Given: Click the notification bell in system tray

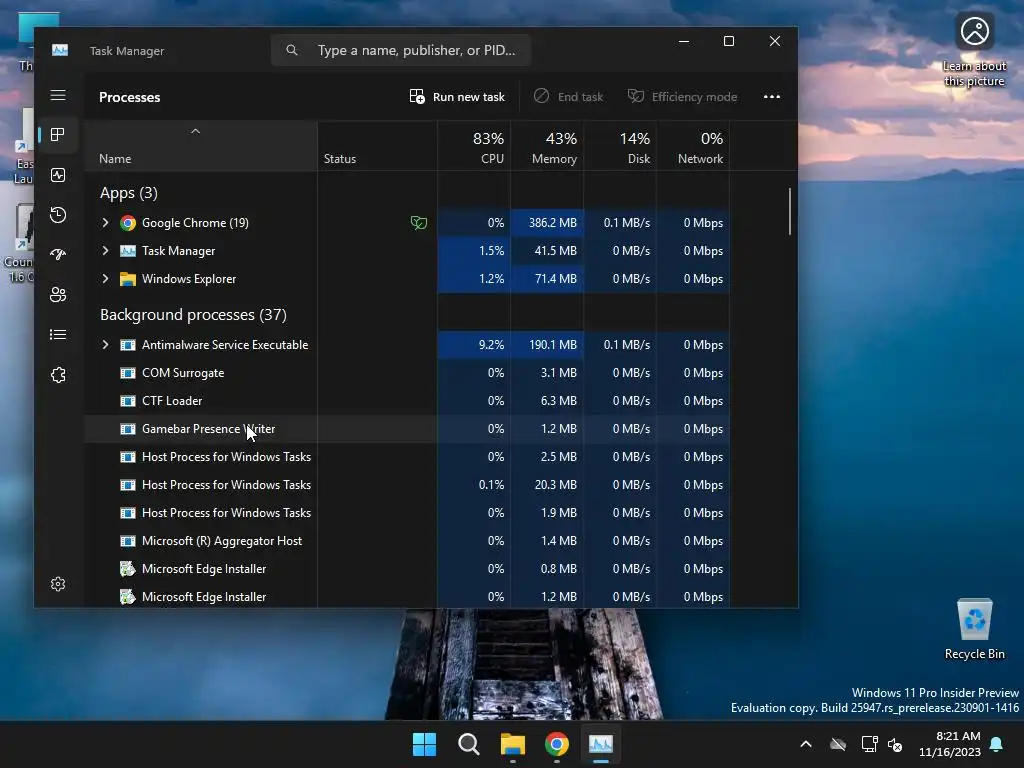Looking at the screenshot, I should [x=997, y=744].
